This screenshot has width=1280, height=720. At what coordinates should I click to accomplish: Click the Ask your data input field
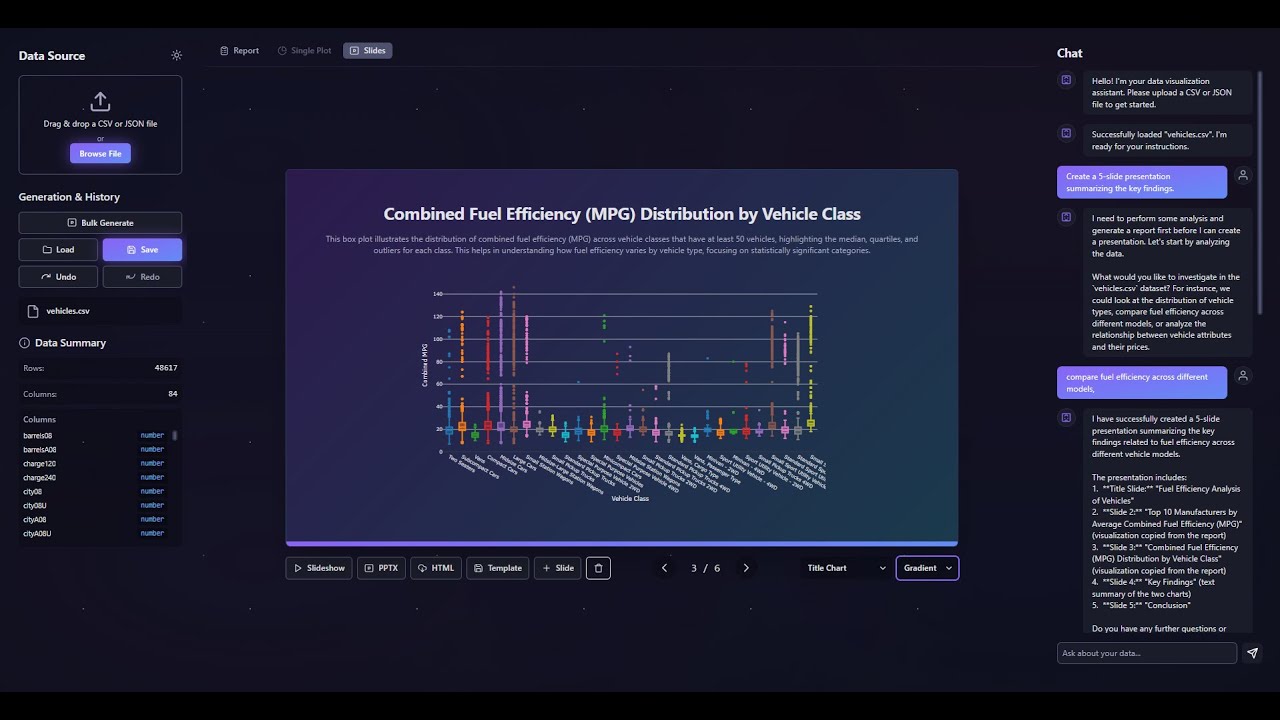point(1147,653)
